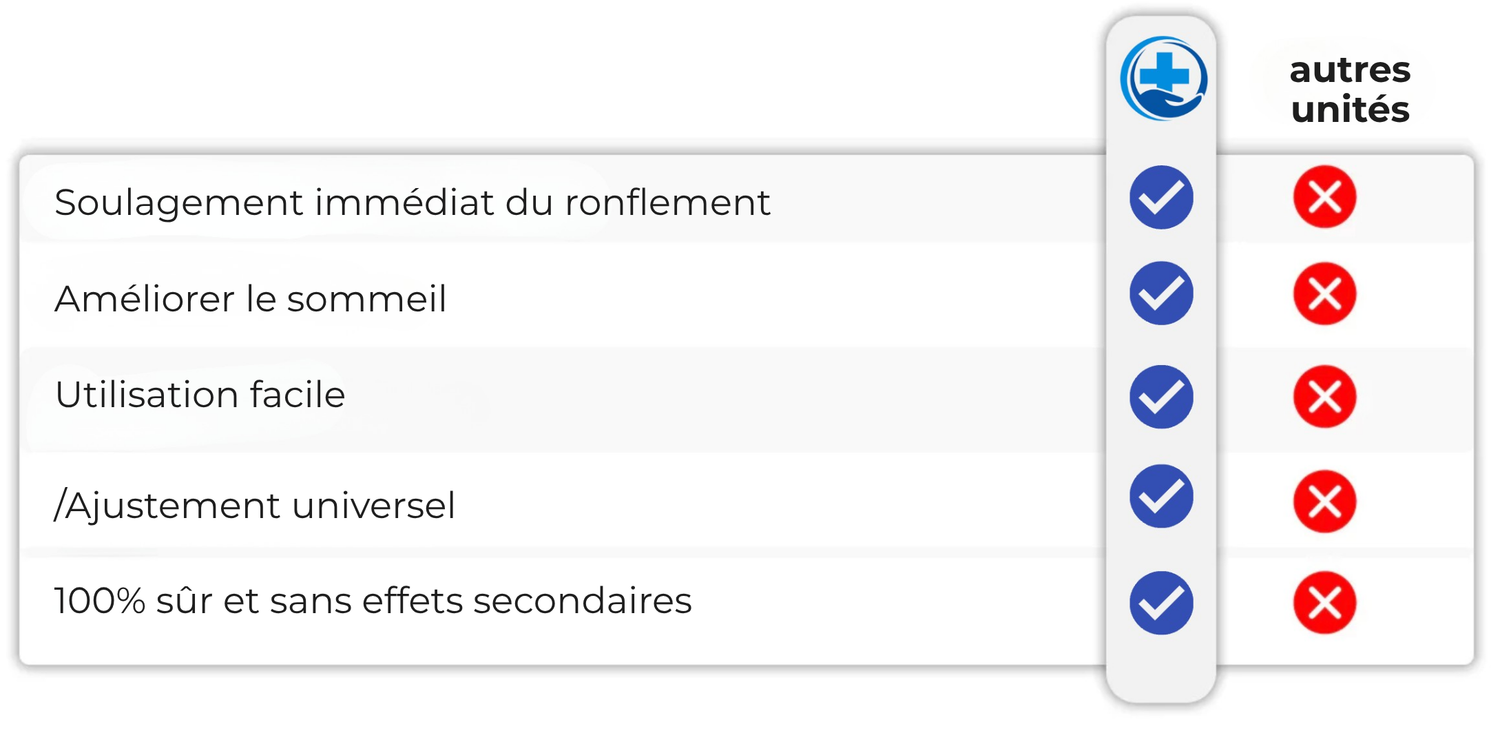
Task: Click red X for Soulagement immédiat du ronflement
Action: [x=1324, y=197]
